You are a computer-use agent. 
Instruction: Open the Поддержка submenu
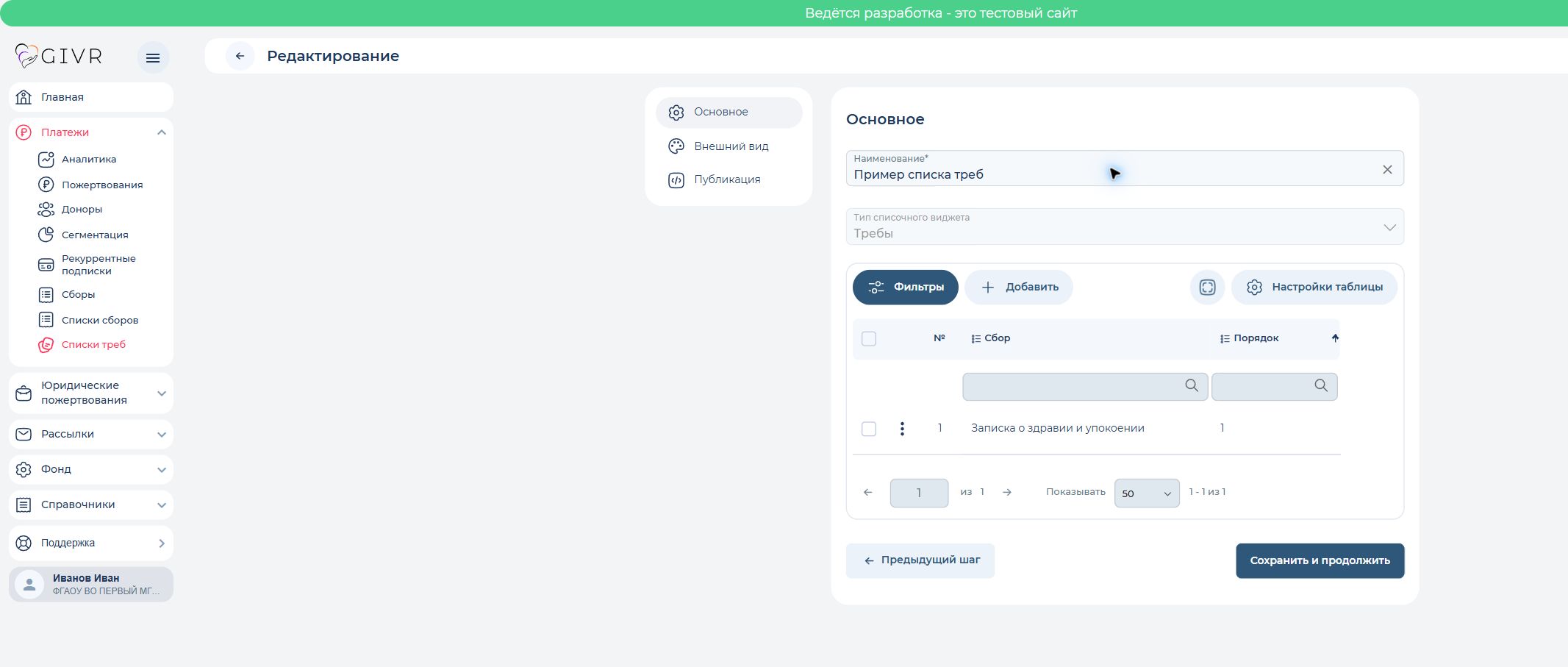tap(91, 543)
